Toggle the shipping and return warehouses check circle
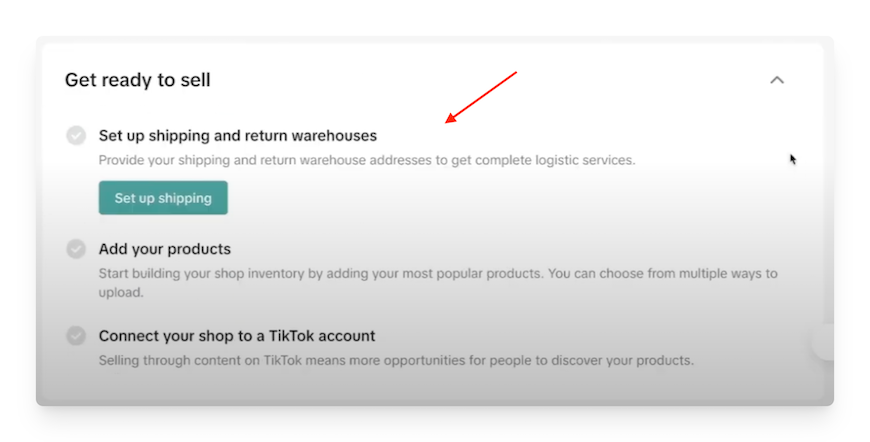The height and width of the screenshot is (442, 870). [76, 135]
